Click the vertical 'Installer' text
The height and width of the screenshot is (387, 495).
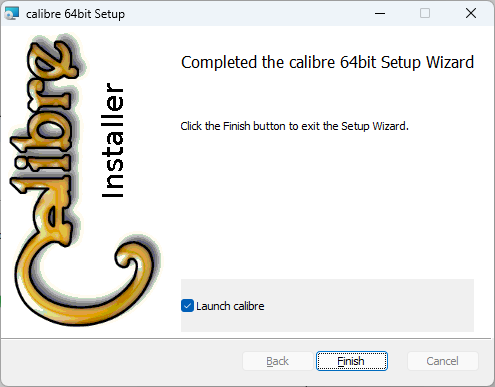click(113, 140)
